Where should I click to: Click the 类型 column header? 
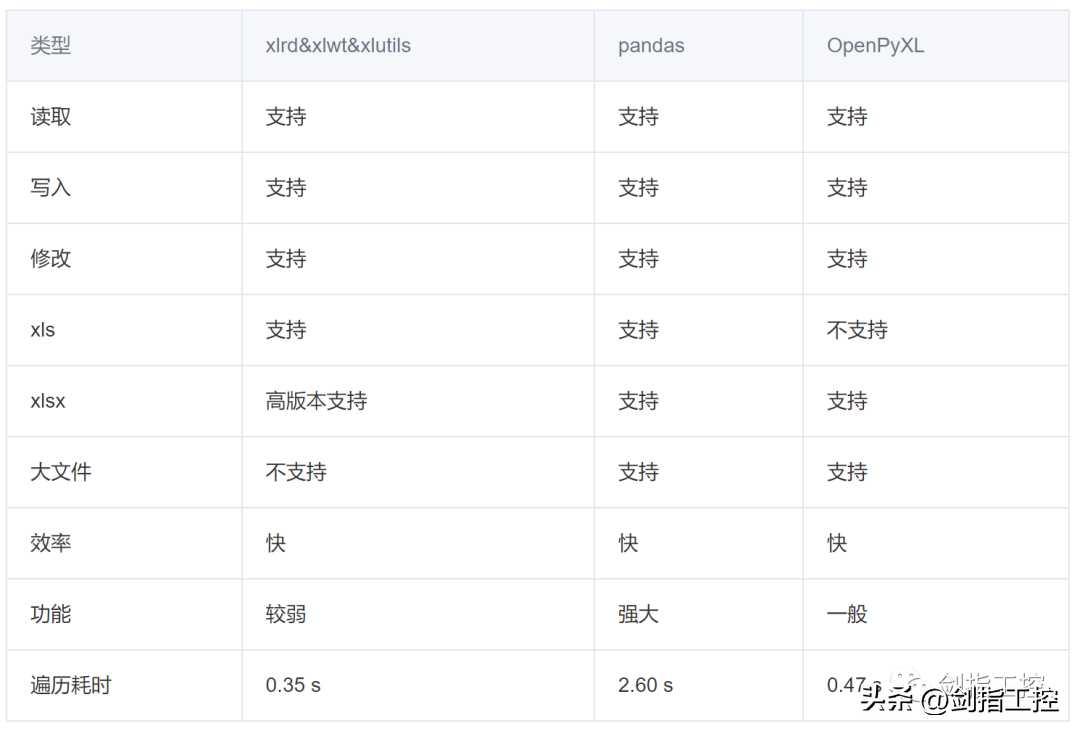[x=51, y=46]
